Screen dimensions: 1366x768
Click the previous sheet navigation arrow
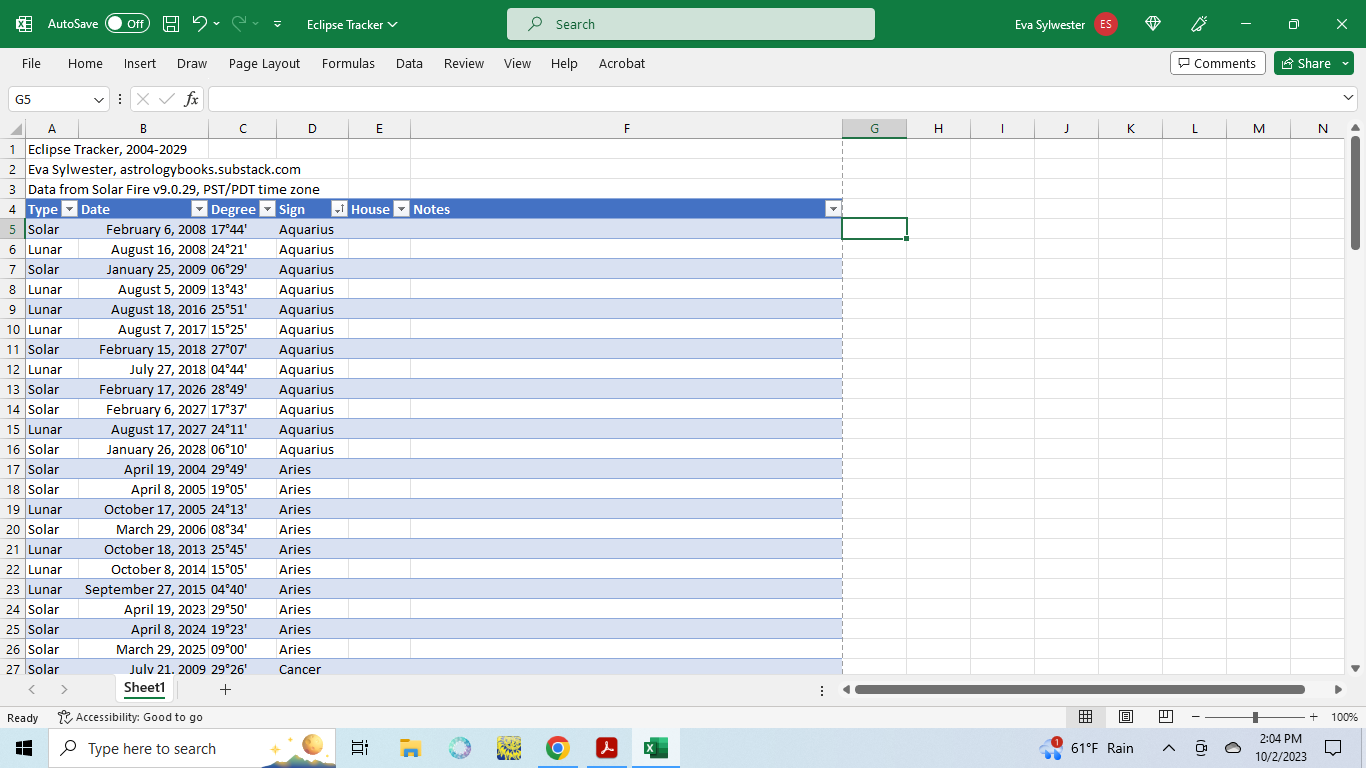pyautogui.click(x=32, y=689)
